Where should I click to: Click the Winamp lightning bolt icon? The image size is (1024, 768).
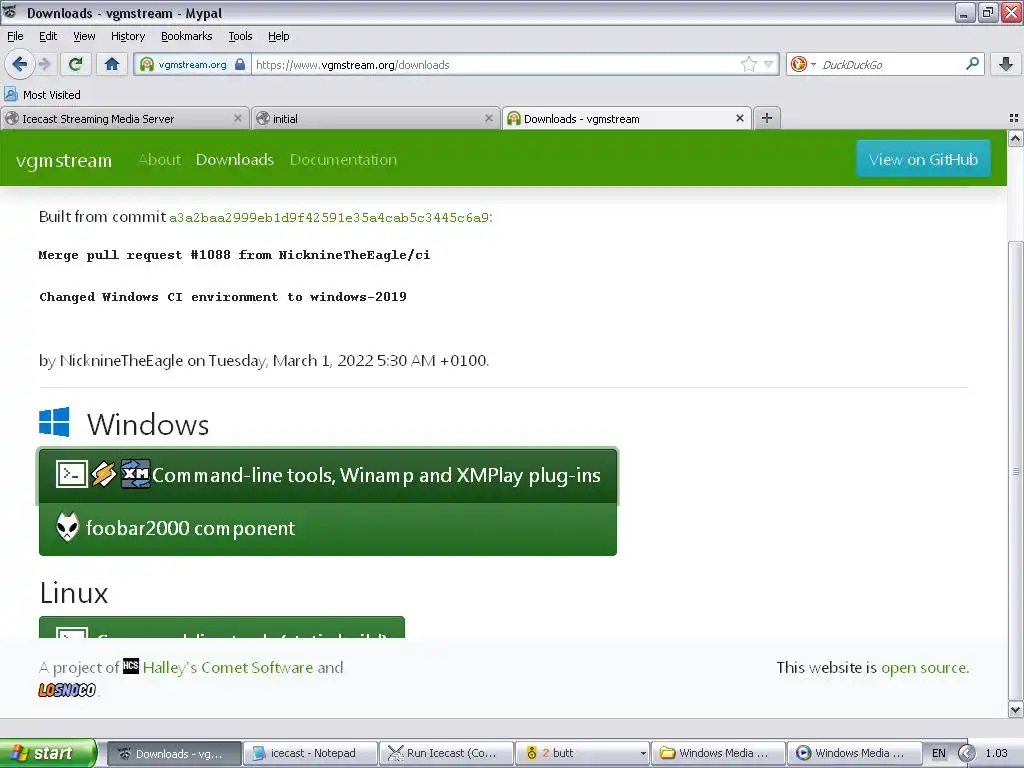(x=103, y=474)
